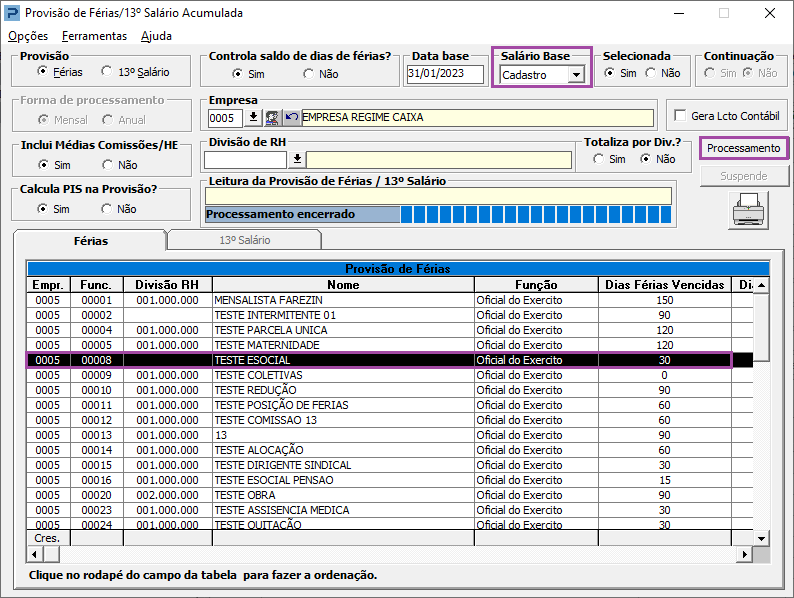
Task: Click the table scroll-up arrow
Action: (761, 285)
